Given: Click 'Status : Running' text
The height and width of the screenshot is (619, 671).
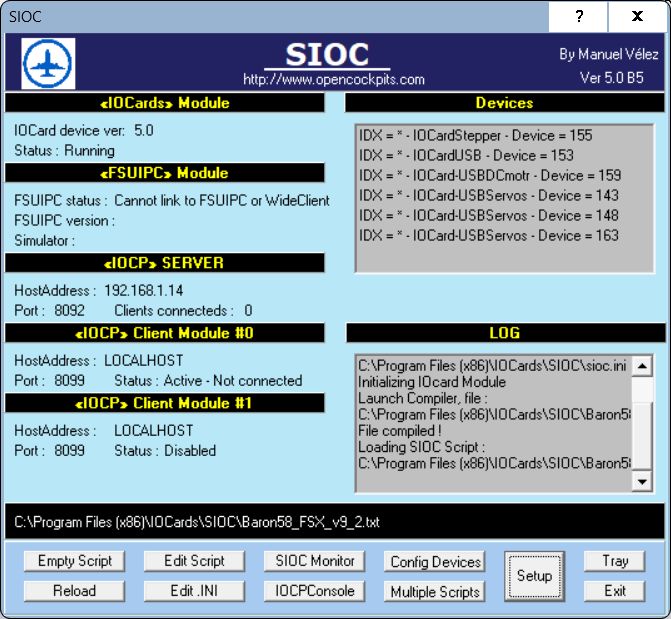Looking at the screenshot, I should coord(64,151).
